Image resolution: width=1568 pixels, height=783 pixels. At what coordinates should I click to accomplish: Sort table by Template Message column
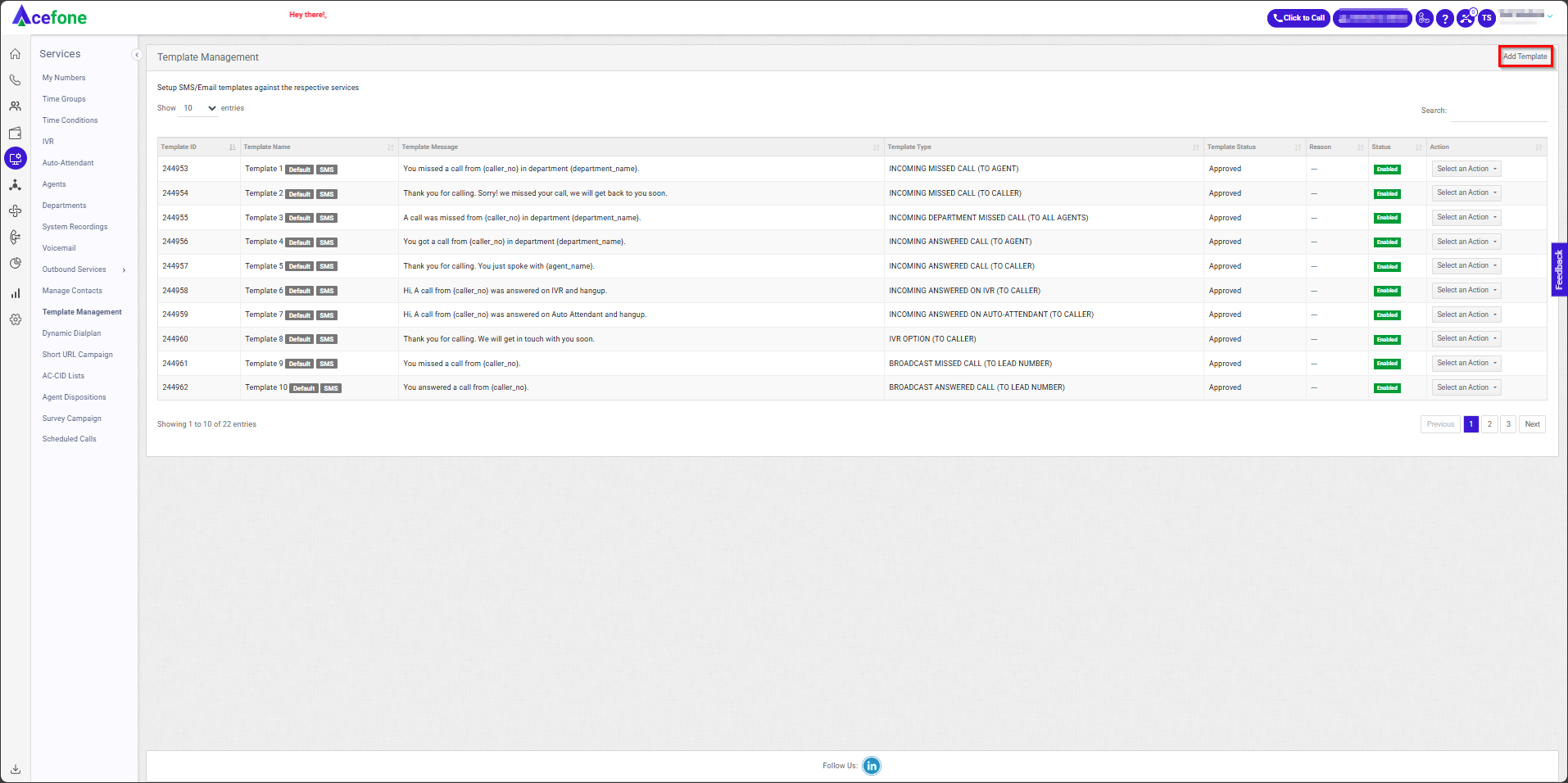(x=641, y=147)
